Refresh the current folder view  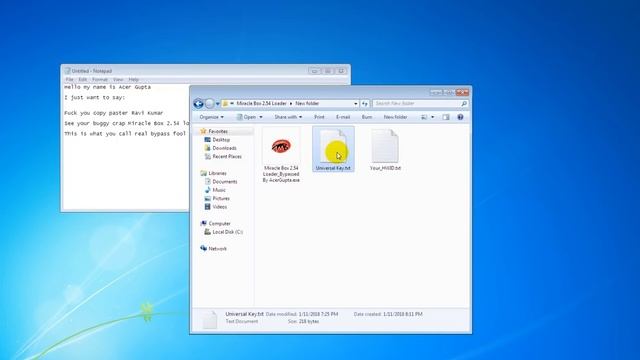click(x=364, y=104)
